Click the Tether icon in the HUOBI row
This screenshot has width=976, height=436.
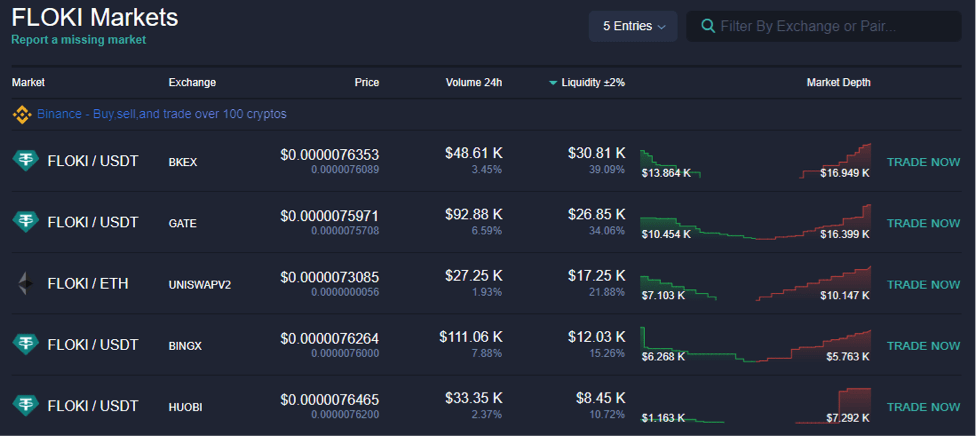[x=26, y=406]
